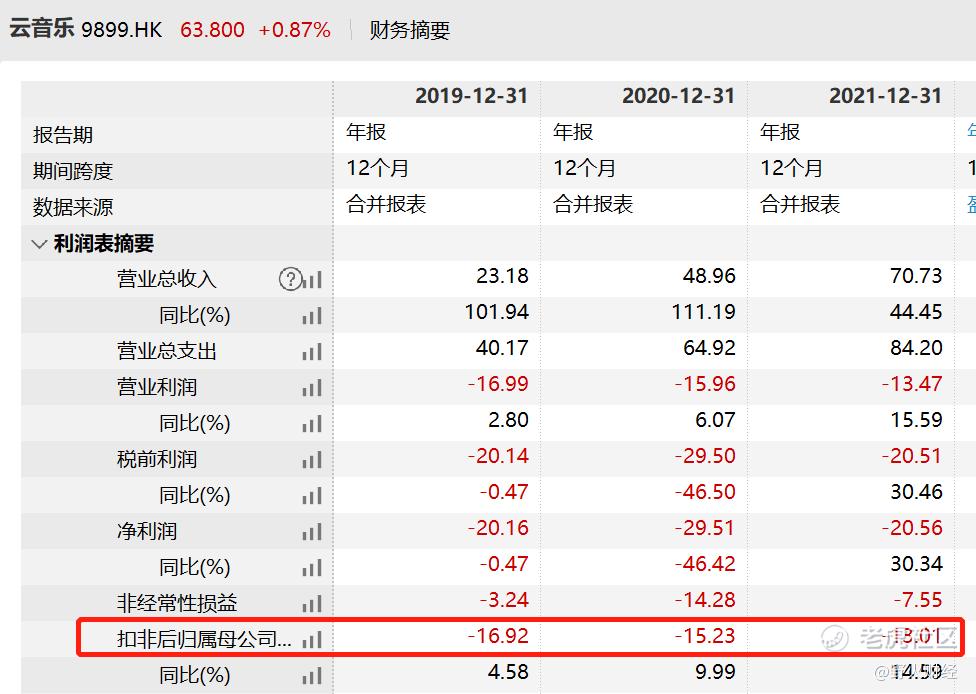Click 非经常性损益 value -7.55
This screenshot has width=976, height=694.
pos(918,600)
